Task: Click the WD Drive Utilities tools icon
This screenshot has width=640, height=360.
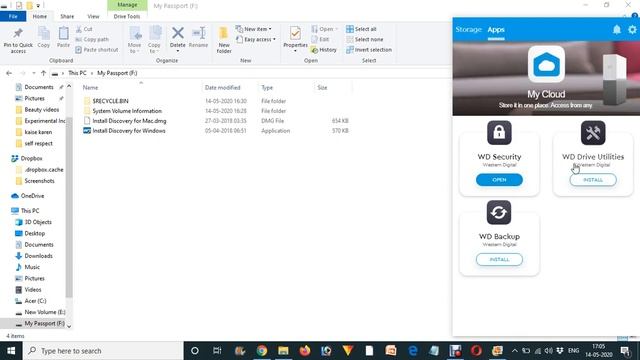Action: tap(593, 133)
